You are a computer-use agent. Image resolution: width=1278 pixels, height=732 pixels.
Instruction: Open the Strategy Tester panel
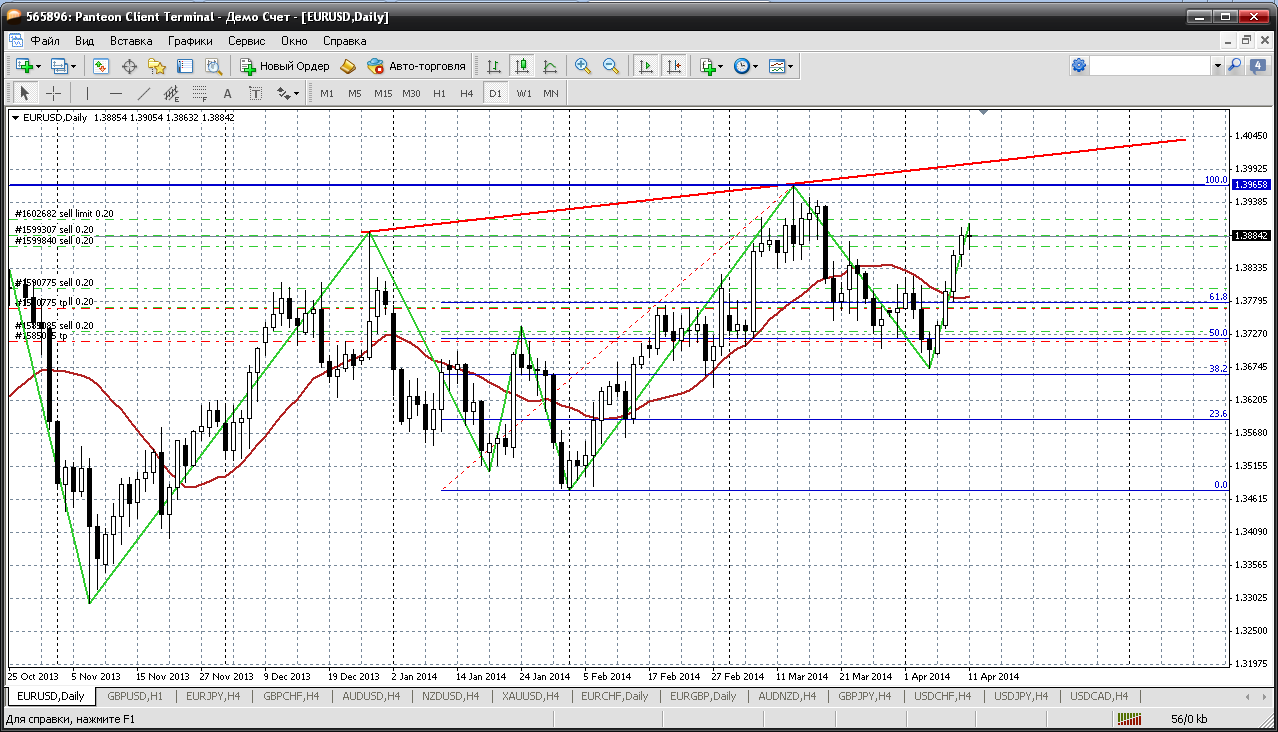tap(213, 66)
